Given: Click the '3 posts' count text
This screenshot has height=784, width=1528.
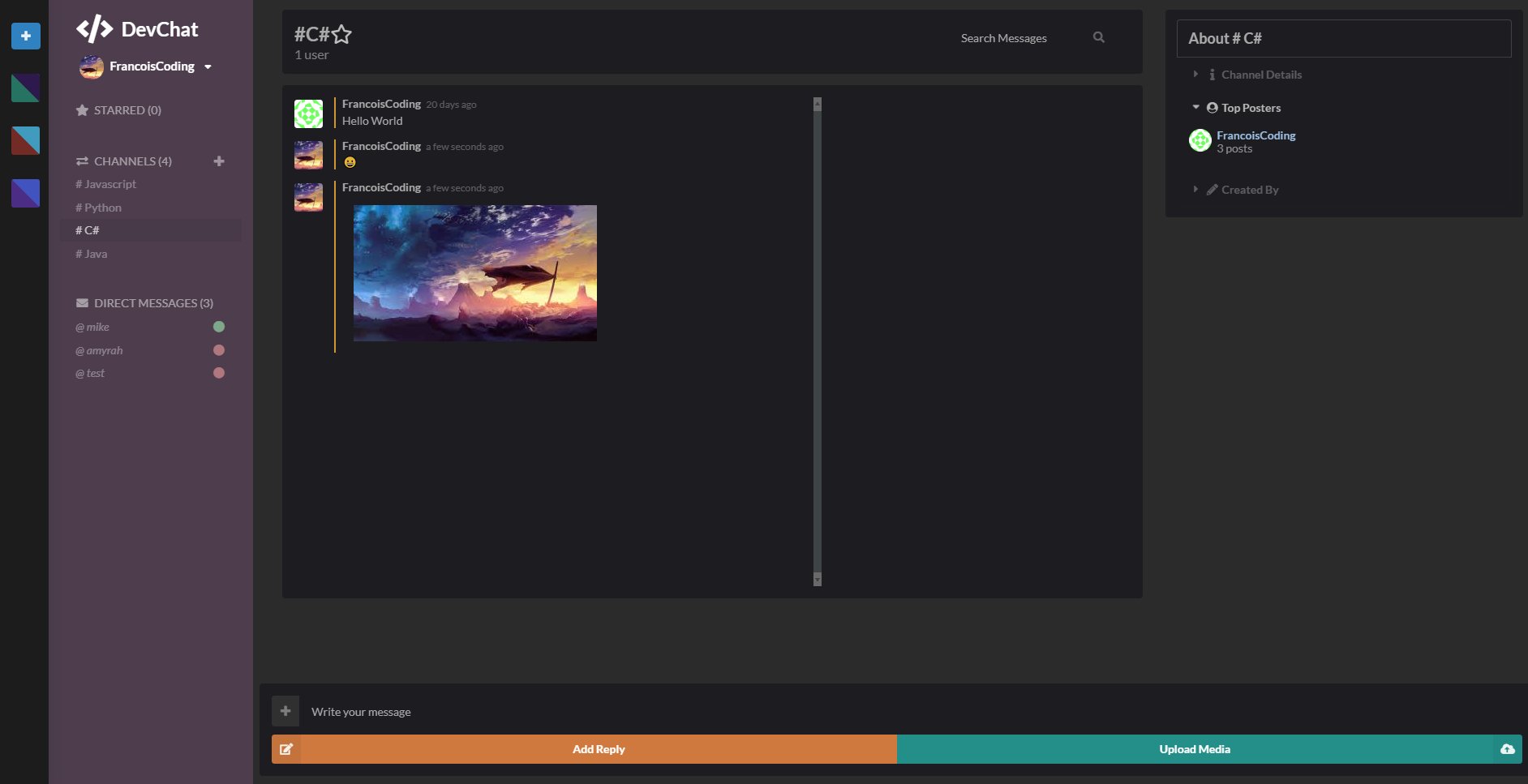Looking at the screenshot, I should 1234,149.
